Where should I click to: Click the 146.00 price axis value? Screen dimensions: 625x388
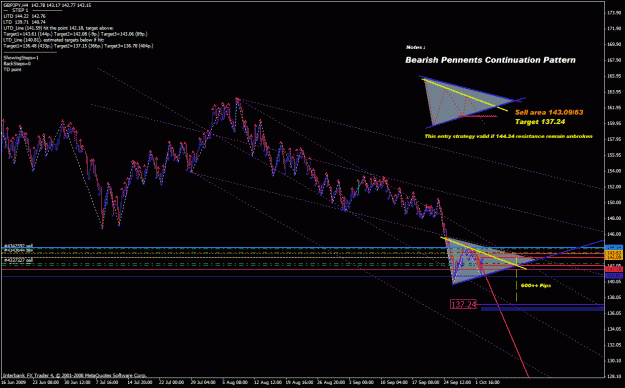614,234
